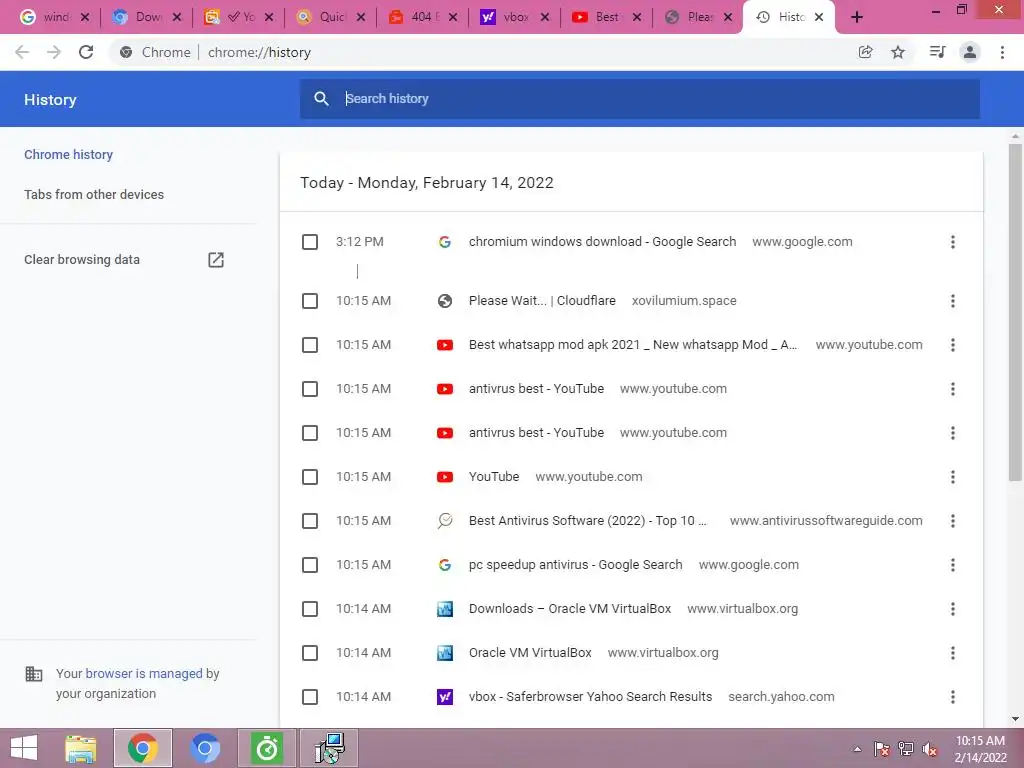Click Clear browsing data link
The height and width of the screenshot is (768, 1024).
click(x=82, y=260)
